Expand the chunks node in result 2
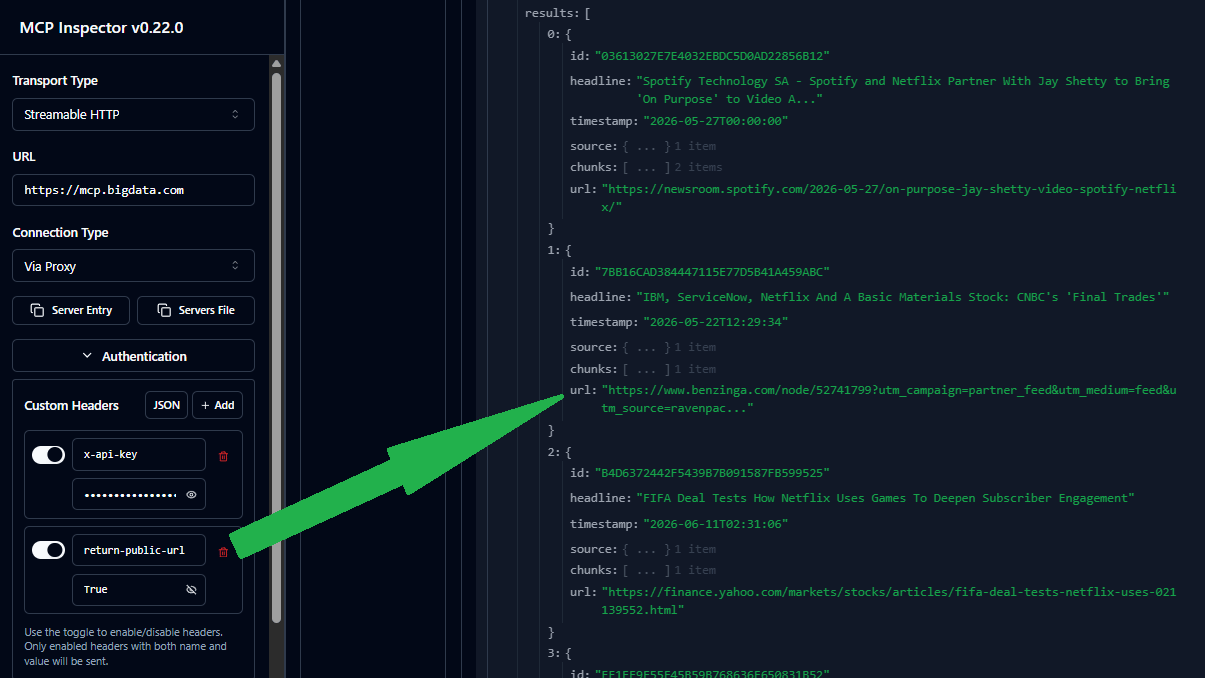This screenshot has height=678, width=1205. tap(643, 570)
